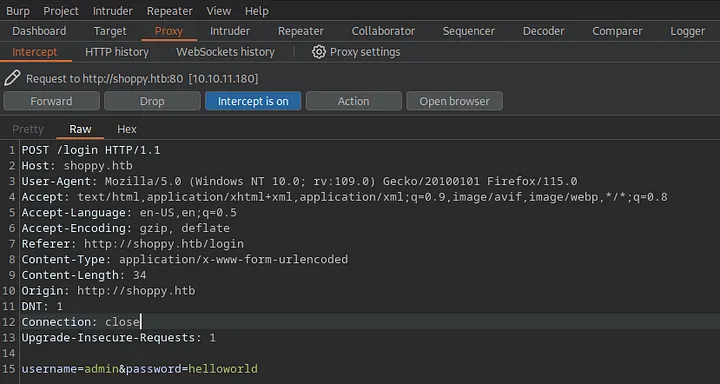Click the [10.10.11.180] IP address text
The width and height of the screenshot is (720, 384).
click(224, 79)
